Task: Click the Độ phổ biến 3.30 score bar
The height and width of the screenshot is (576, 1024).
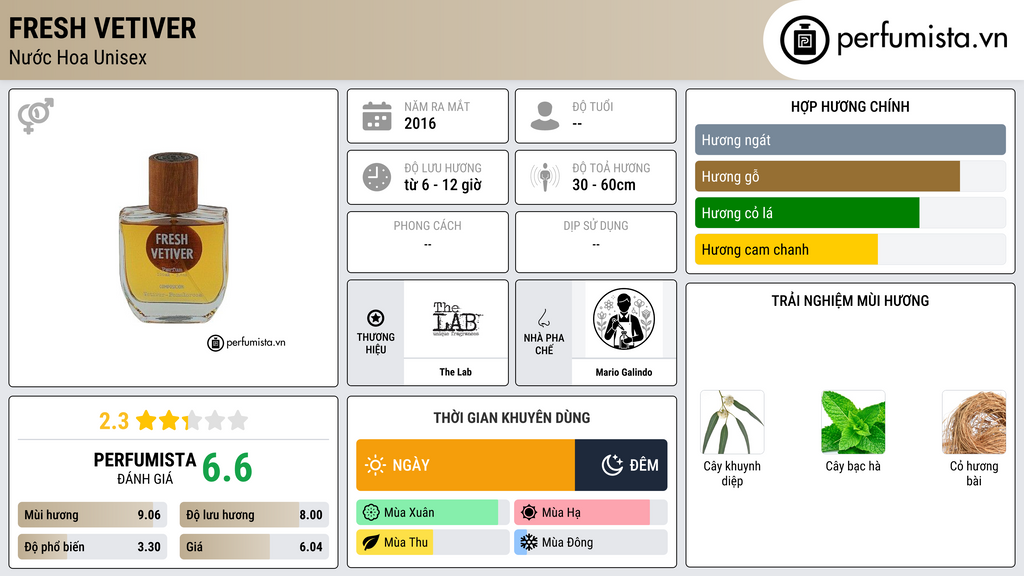Action: (92, 547)
